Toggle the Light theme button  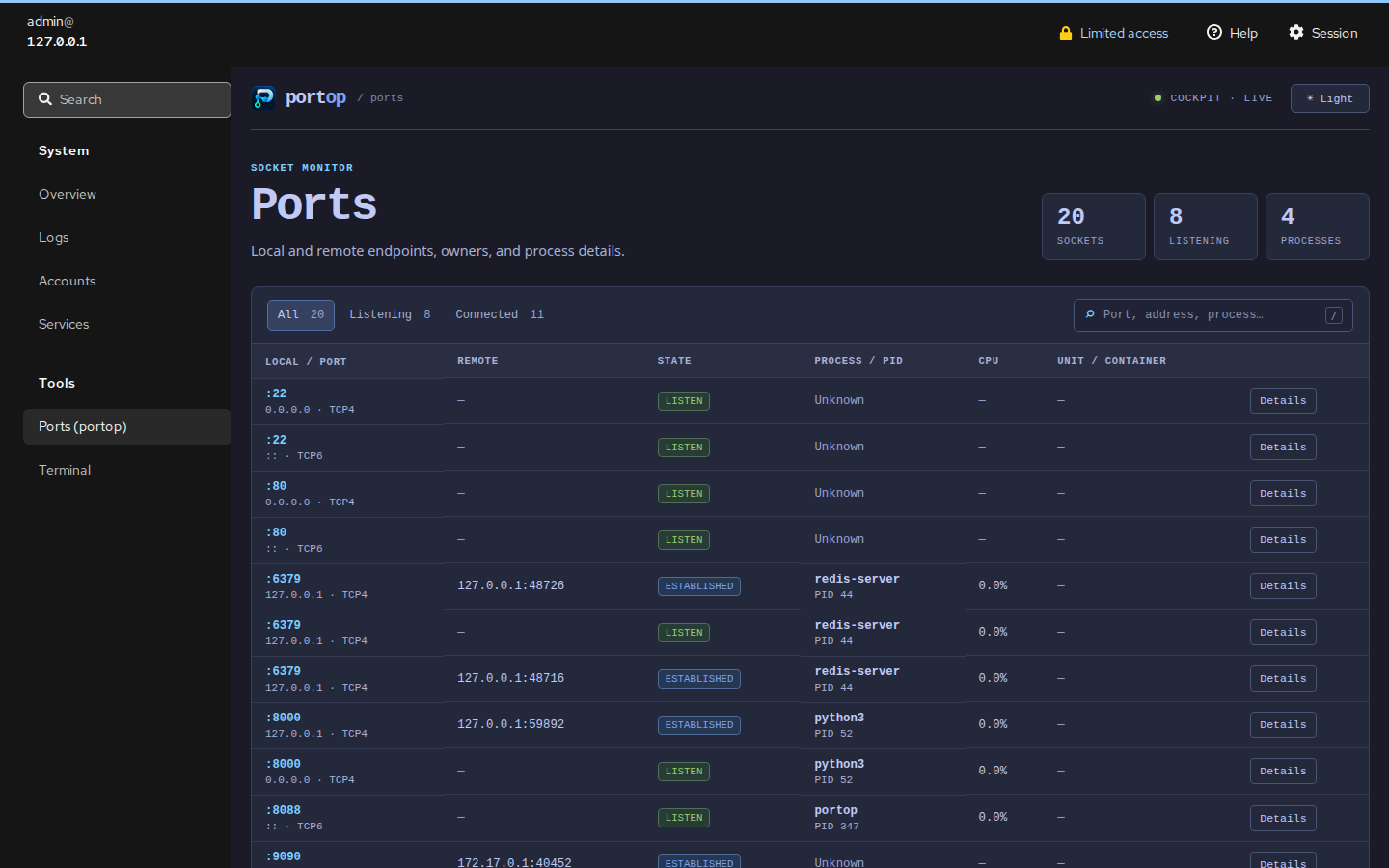1330,98
